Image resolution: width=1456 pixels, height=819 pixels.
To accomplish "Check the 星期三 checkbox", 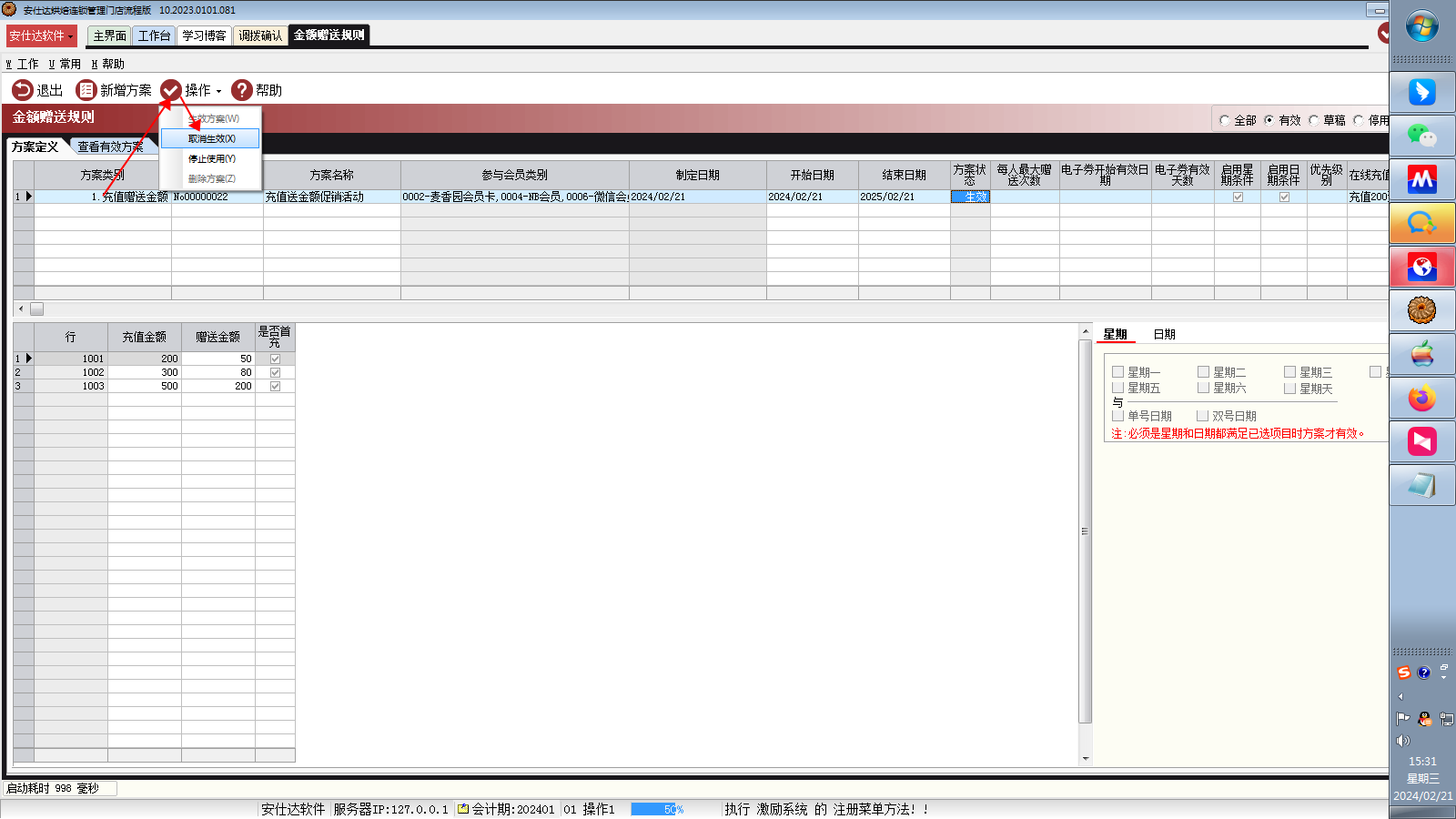I will [x=1290, y=371].
